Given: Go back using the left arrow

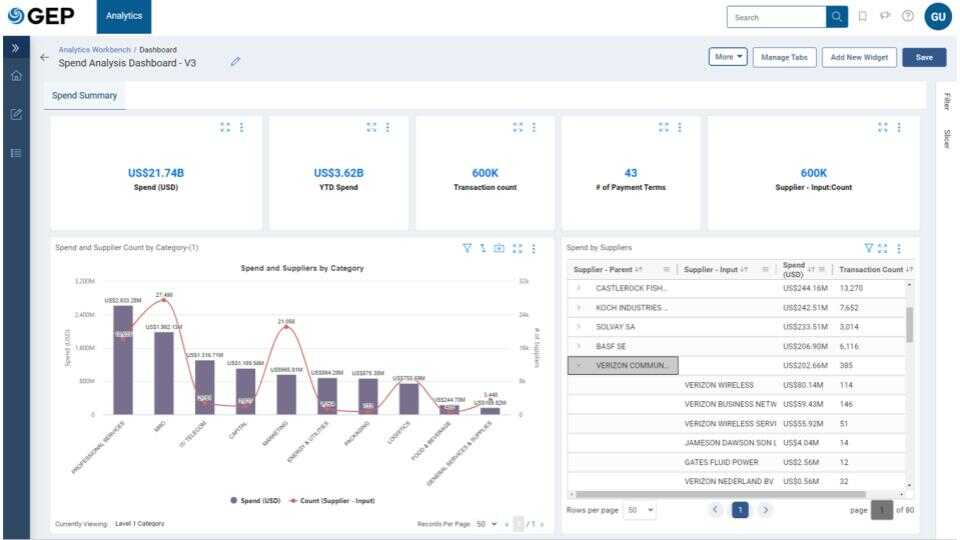Looking at the screenshot, I should [44, 57].
